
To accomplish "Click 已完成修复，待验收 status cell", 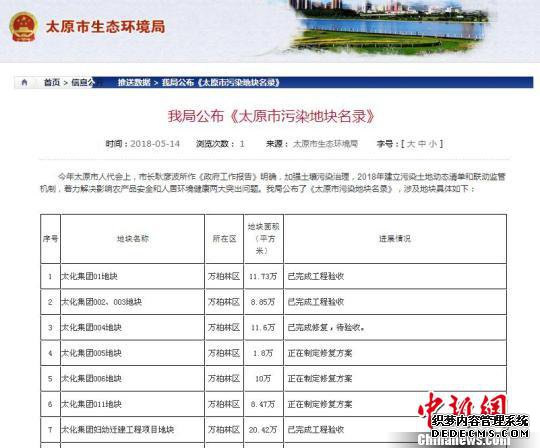I will point(395,327).
